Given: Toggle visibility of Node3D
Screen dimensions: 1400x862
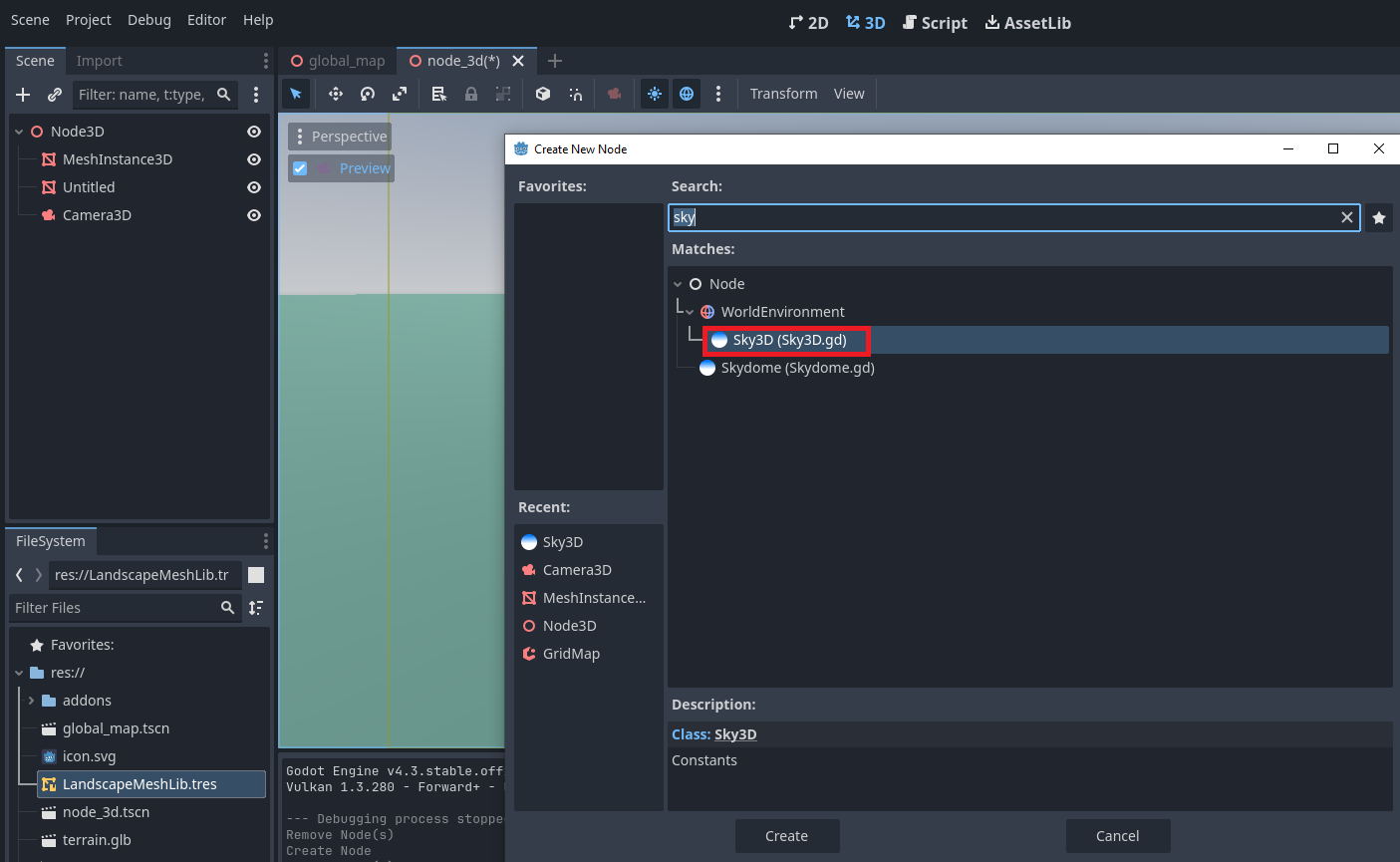Looking at the screenshot, I should 254,132.
